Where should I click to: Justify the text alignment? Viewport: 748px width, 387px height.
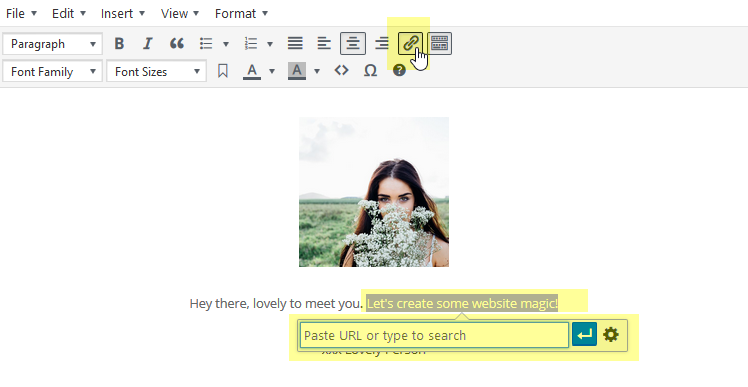pyautogui.click(x=295, y=44)
